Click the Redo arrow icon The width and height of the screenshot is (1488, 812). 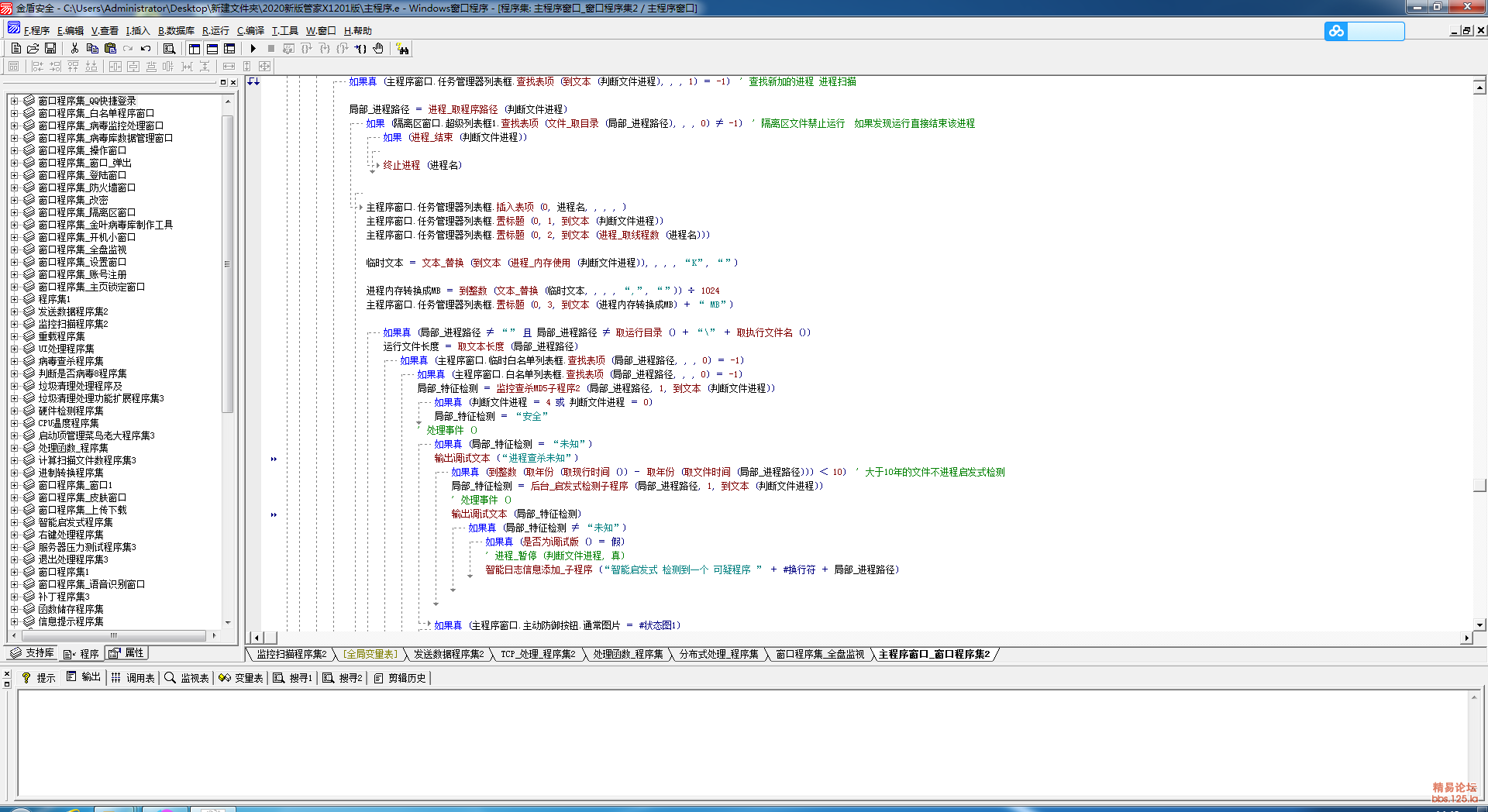(x=128, y=48)
